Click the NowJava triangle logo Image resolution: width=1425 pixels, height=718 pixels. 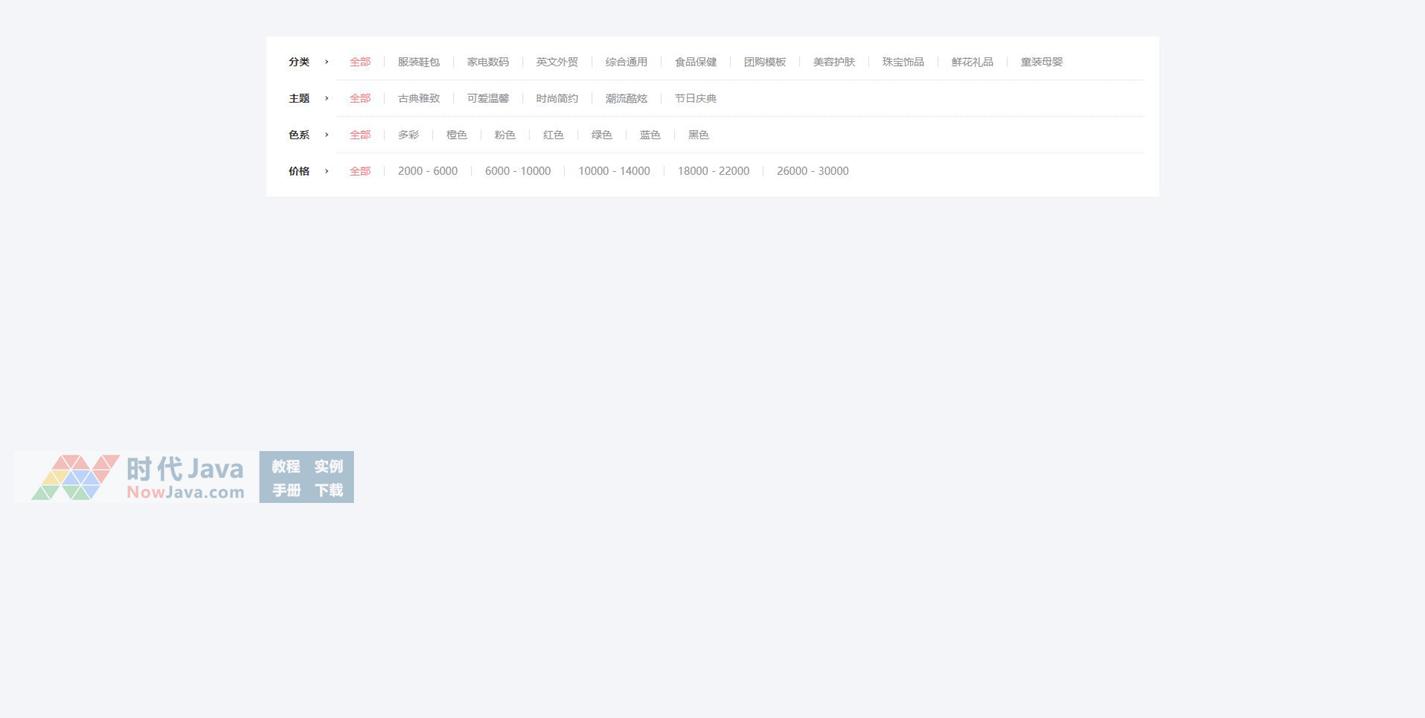click(x=75, y=477)
